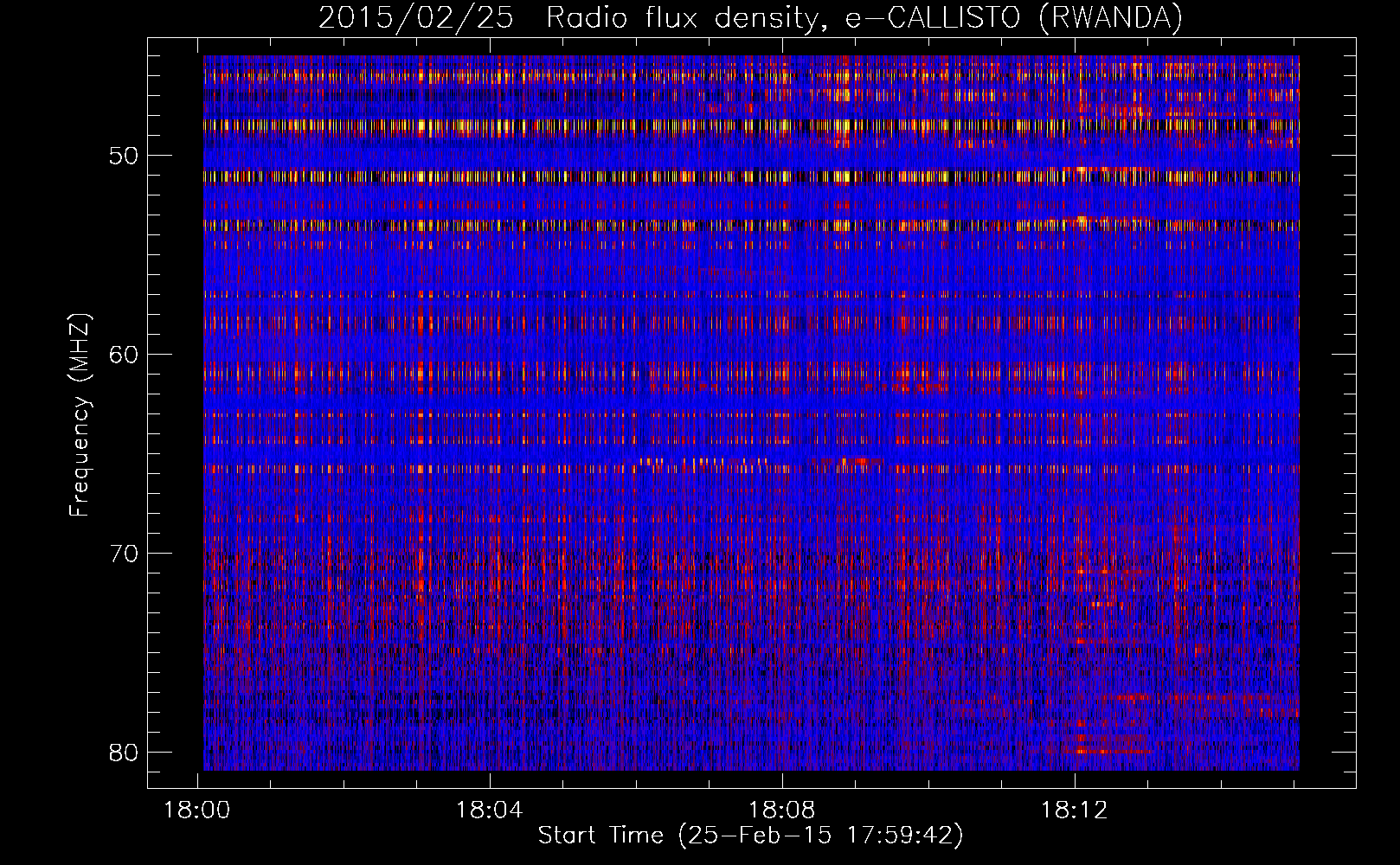
Task: Click the solid blue band near 64.5 MHz
Action: click(x=606, y=452)
